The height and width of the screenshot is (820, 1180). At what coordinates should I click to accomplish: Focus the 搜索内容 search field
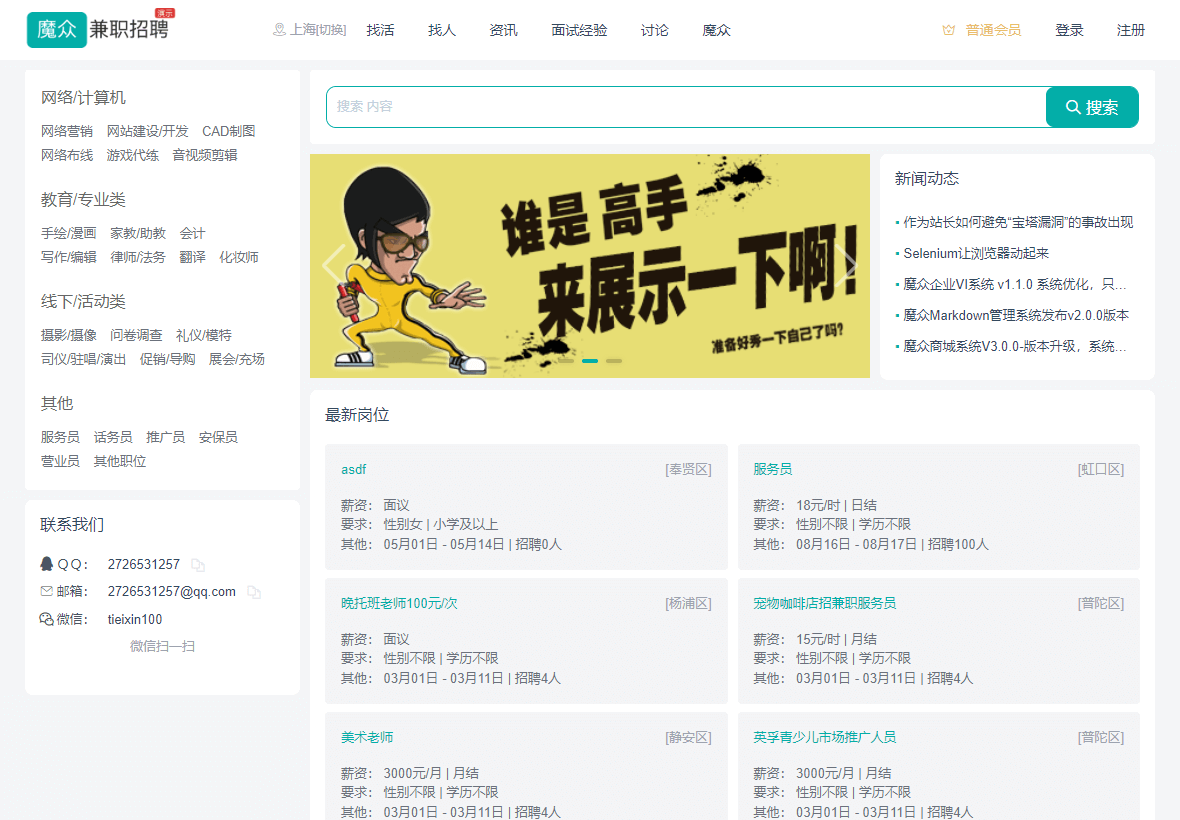(x=686, y=107)
